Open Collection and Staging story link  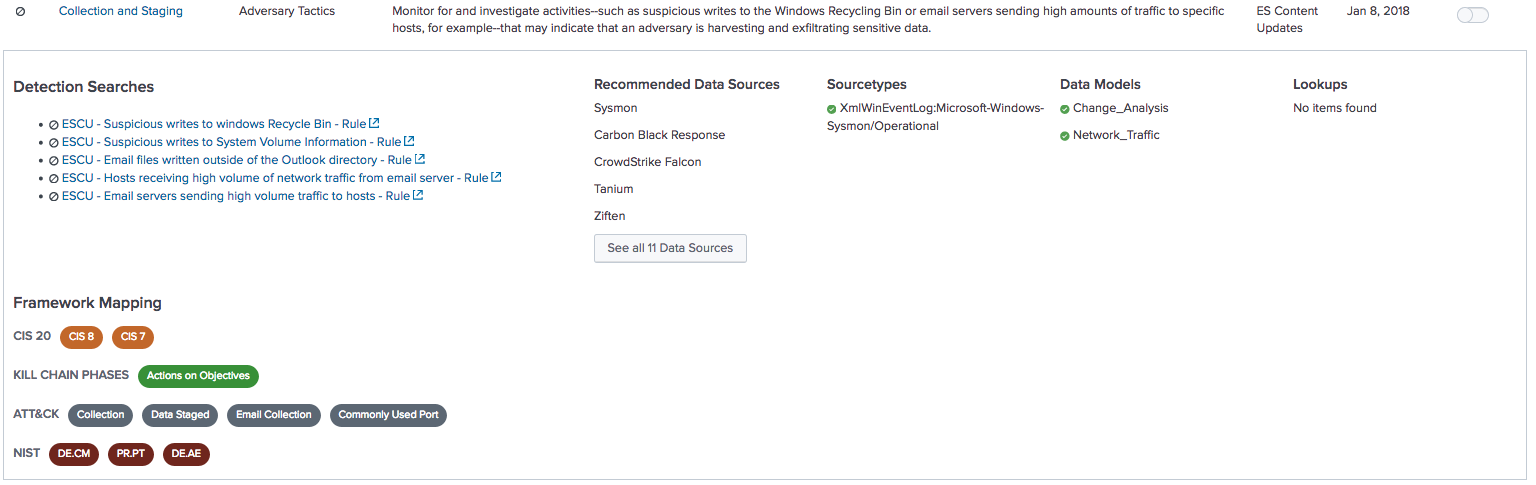121,11
